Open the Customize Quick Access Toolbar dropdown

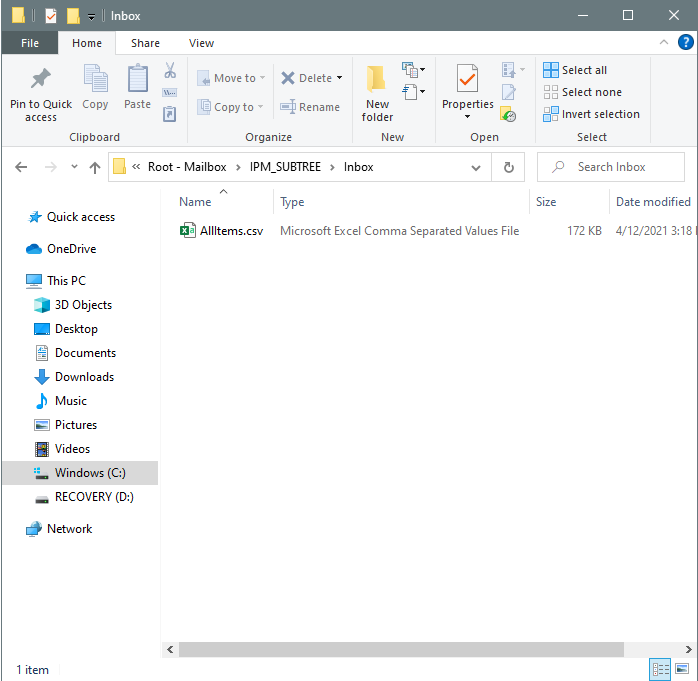pos(91,17)
